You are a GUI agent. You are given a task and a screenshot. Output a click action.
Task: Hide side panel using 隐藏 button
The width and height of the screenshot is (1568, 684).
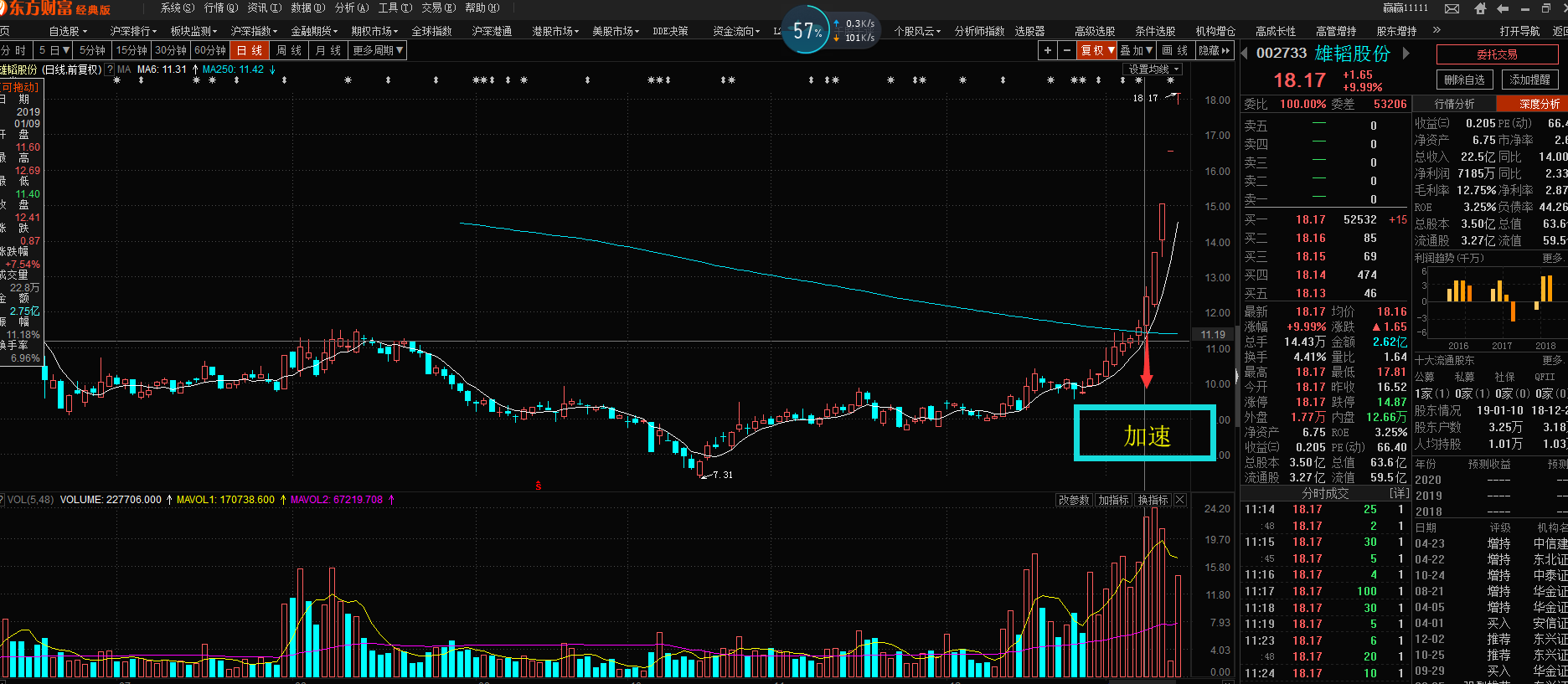(1215, 50)
